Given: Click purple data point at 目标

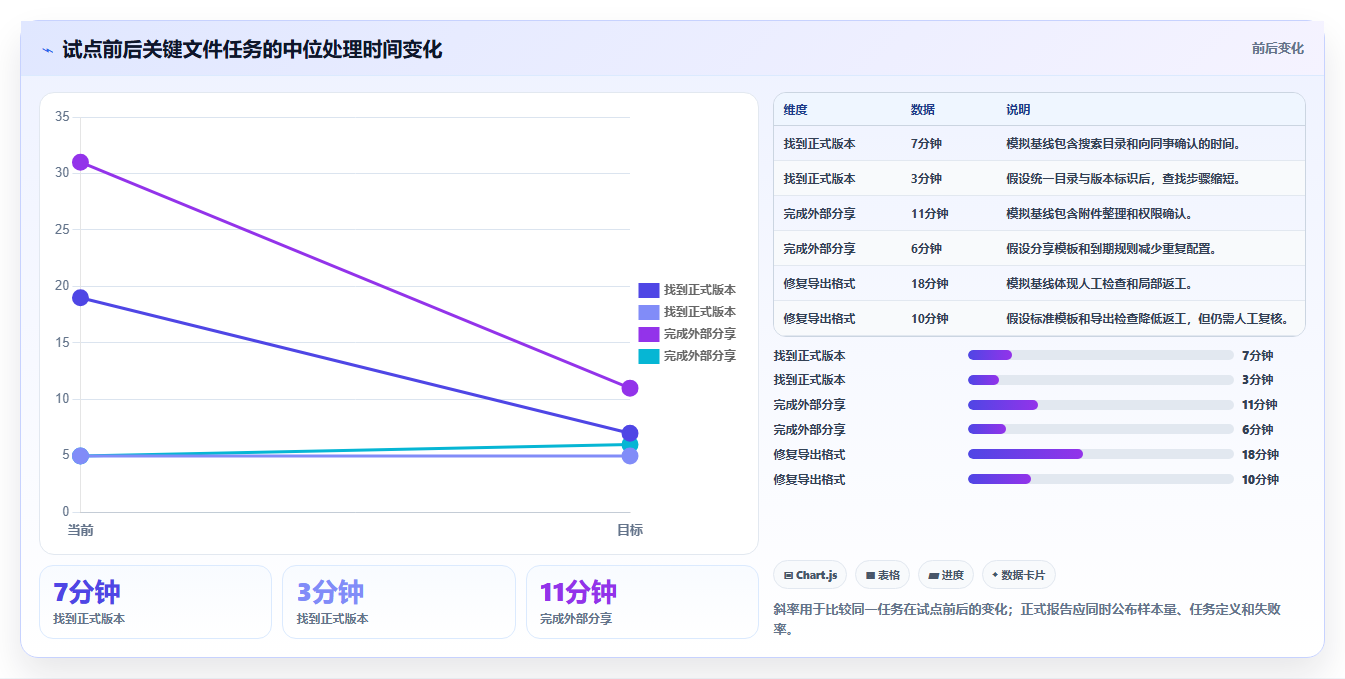Looking at the screenshot, I should [x=630, y=388].
